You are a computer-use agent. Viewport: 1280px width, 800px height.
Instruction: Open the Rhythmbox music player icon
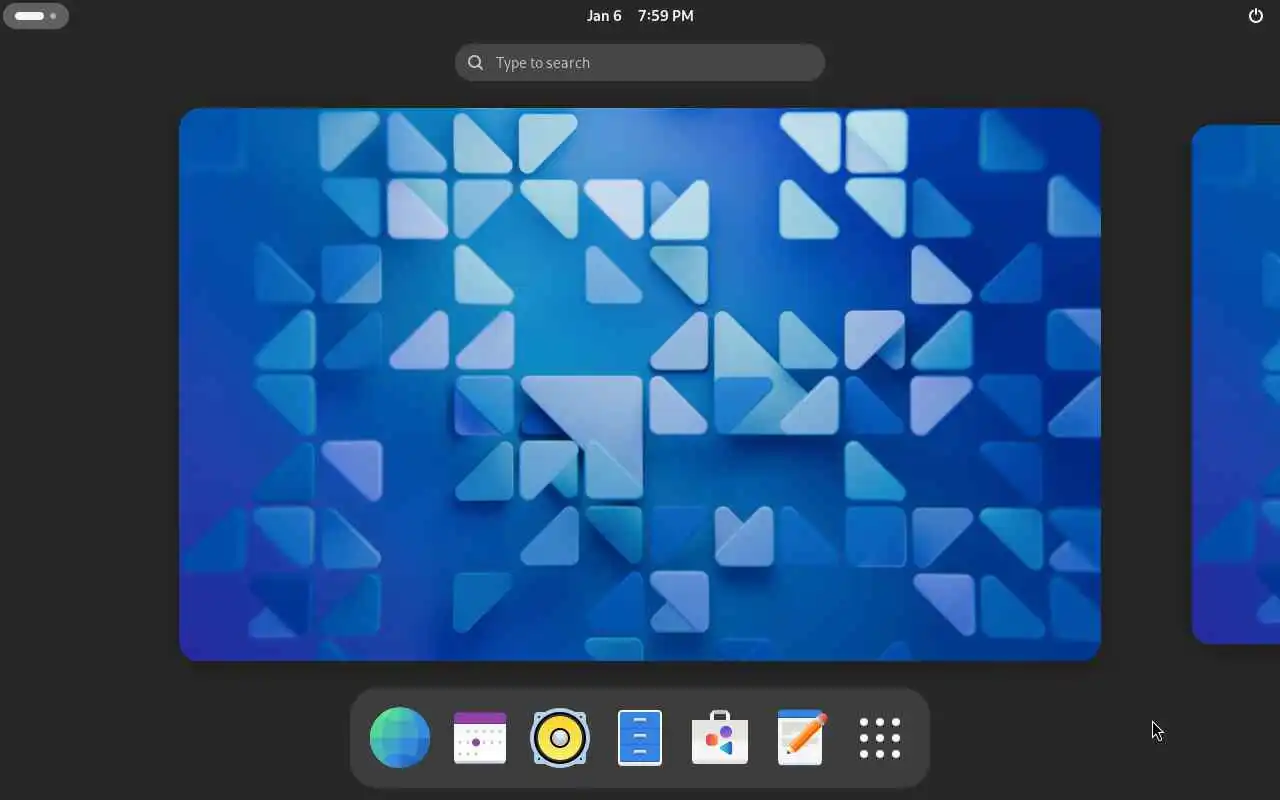coord(560,738)
